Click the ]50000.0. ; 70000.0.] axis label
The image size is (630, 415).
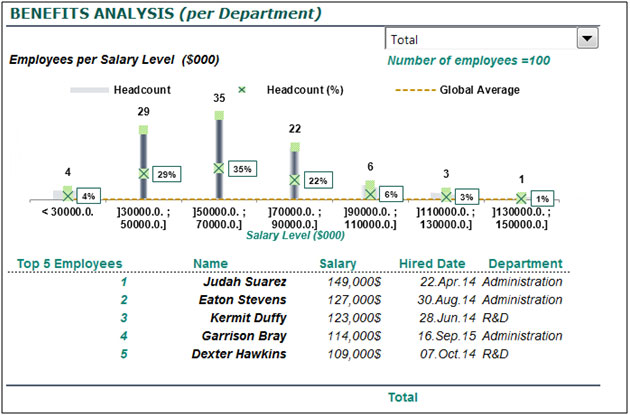coord(219,218)
